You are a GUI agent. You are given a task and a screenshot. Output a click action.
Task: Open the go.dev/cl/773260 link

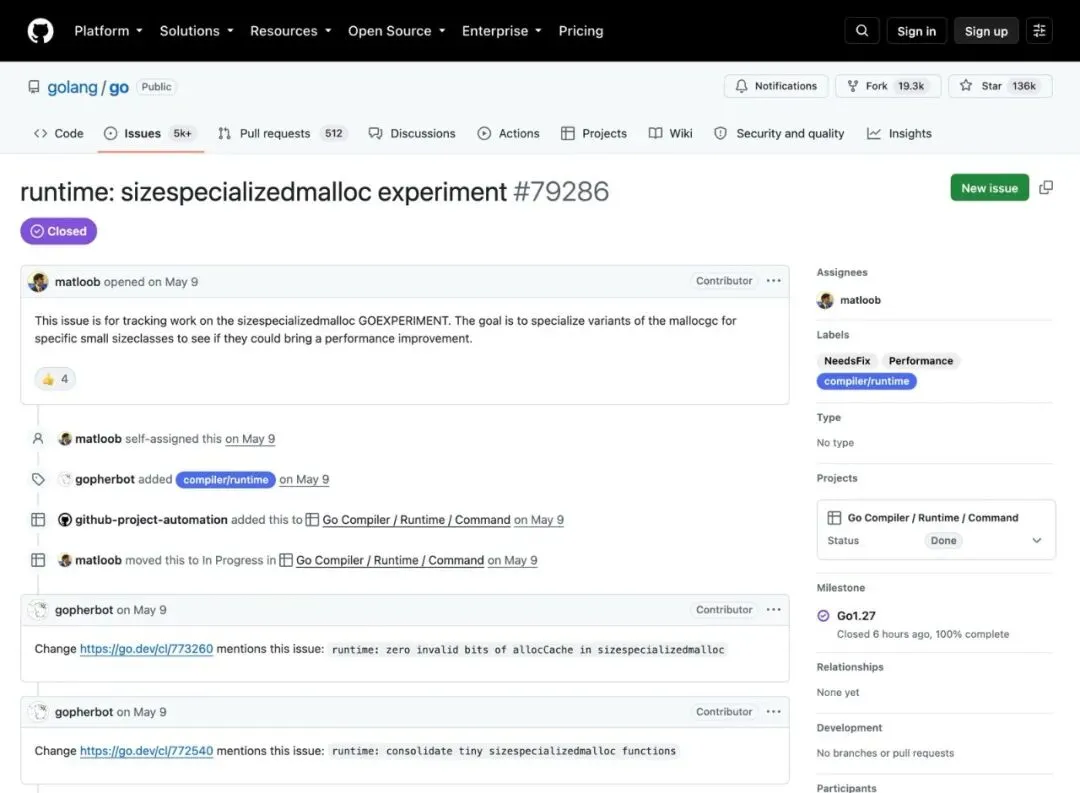click(x=146, y=649)
